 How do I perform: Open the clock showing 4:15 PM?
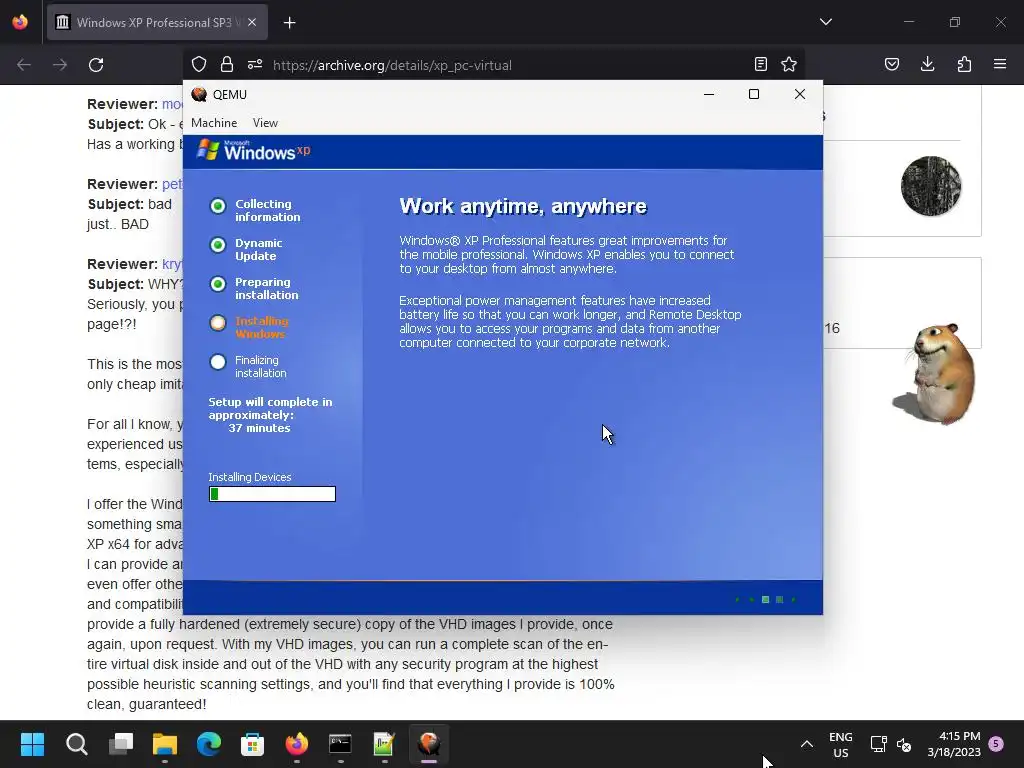954,744
